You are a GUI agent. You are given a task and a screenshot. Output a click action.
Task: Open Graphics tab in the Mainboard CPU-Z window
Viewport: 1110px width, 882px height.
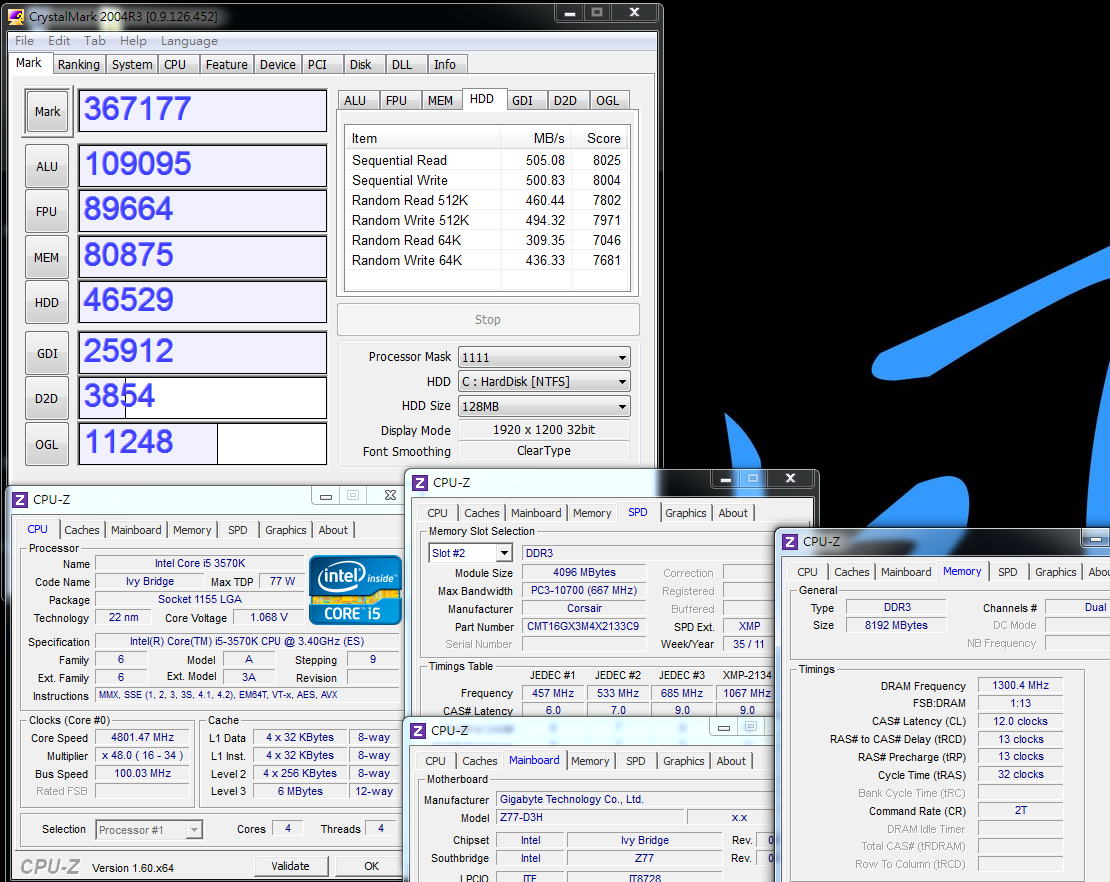684,760
